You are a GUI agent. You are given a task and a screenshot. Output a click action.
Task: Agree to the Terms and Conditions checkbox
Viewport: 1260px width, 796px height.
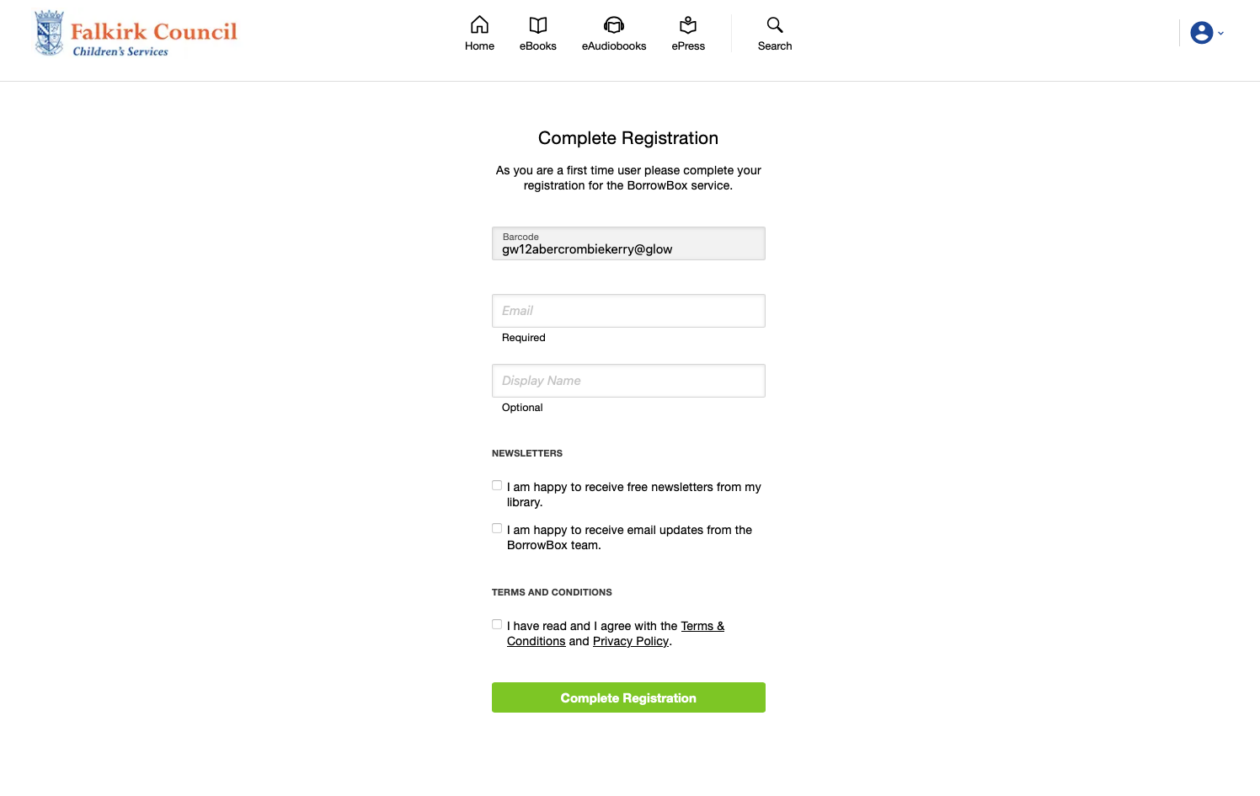[497, 625]
